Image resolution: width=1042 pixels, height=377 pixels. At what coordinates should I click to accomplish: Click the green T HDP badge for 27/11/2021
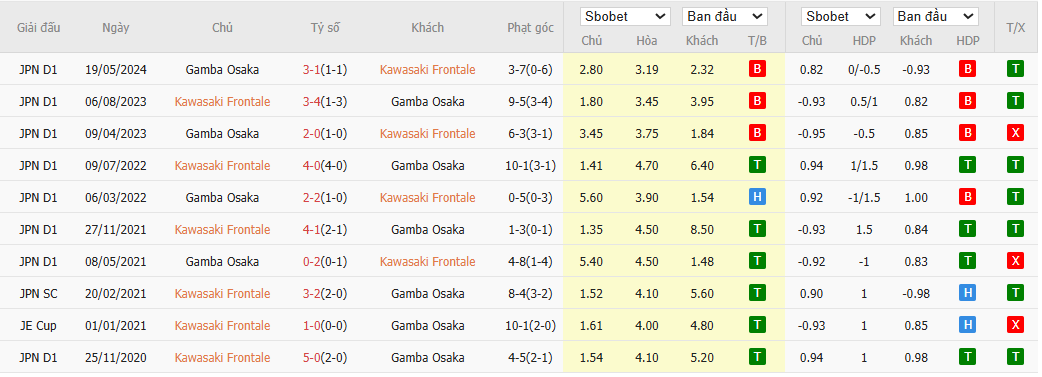(x=968, y=229)
